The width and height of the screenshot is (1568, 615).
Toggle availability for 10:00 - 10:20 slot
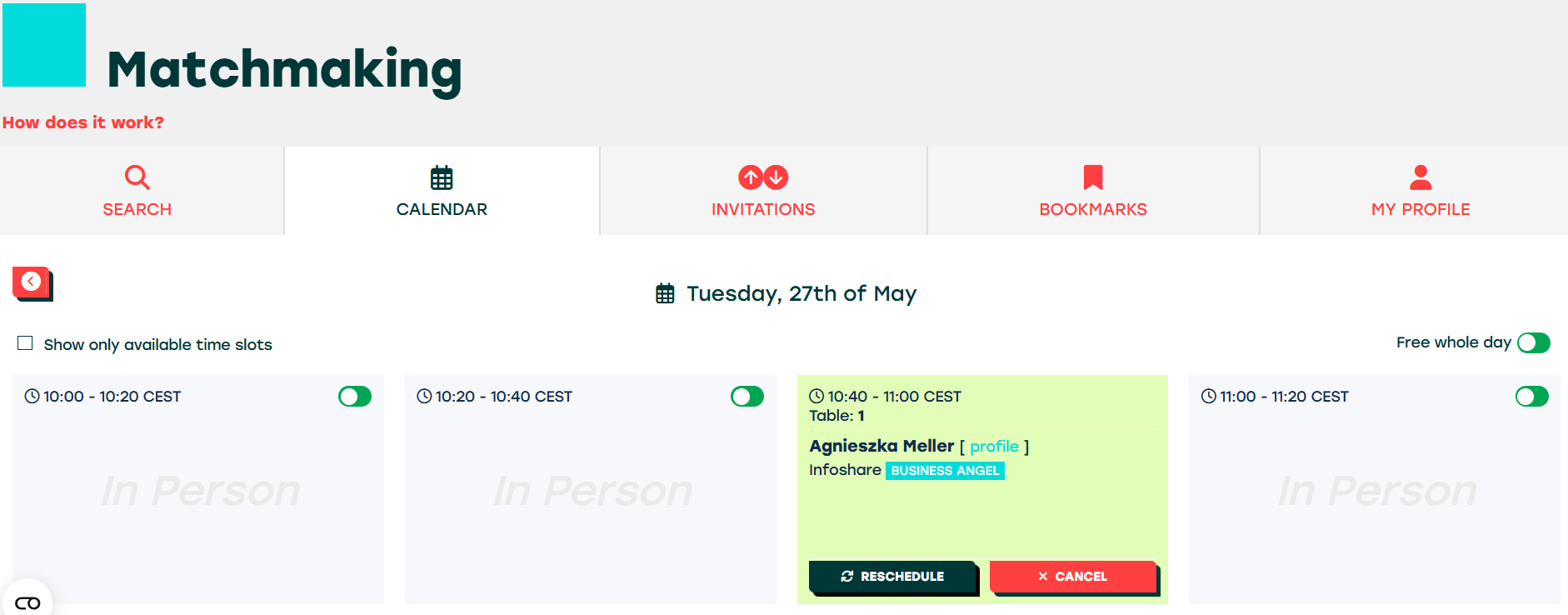coord(355,397)
